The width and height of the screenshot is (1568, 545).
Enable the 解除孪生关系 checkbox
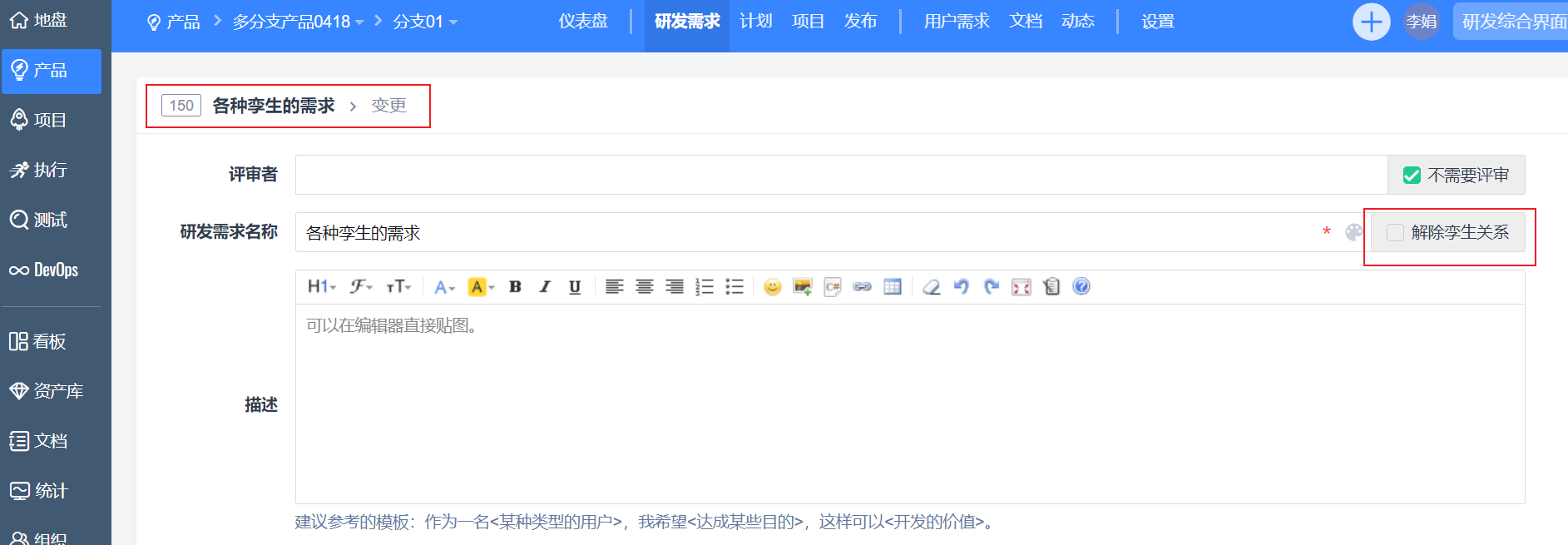[1395, 233]
